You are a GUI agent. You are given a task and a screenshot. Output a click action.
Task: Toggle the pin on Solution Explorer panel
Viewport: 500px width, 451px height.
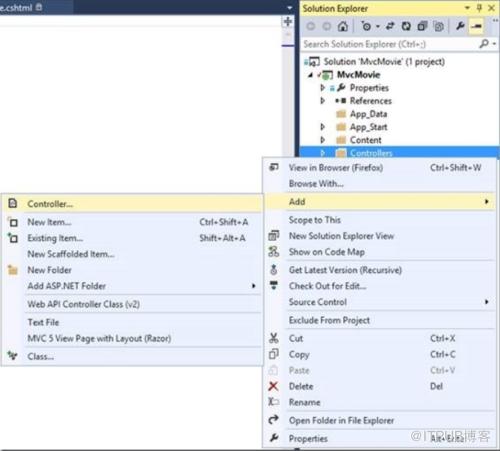[479, 8]
